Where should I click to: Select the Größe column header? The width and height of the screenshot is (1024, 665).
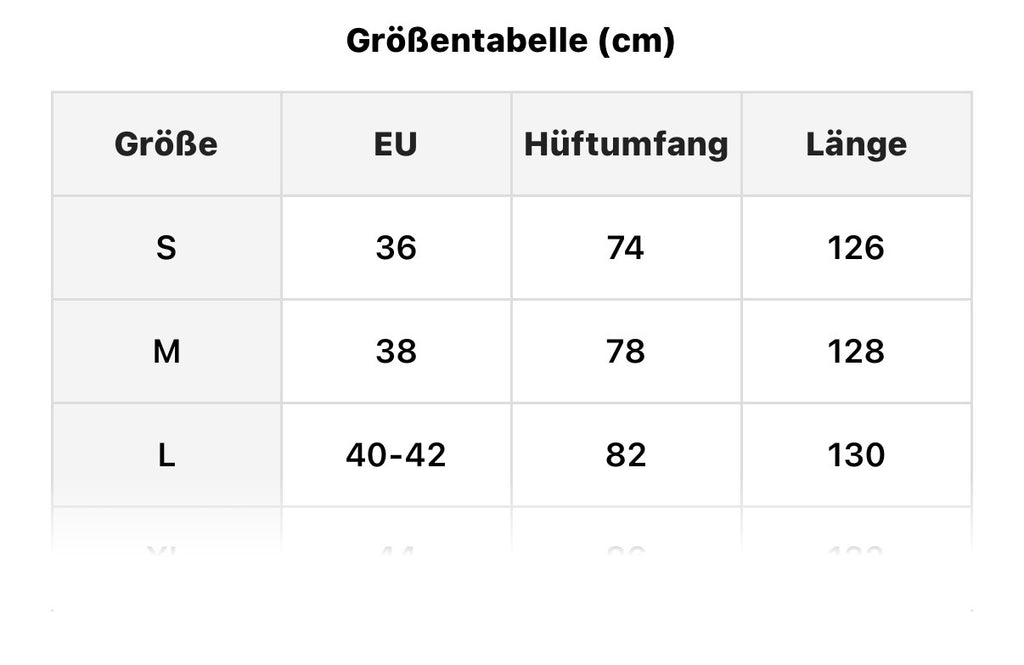pos(166,144)
